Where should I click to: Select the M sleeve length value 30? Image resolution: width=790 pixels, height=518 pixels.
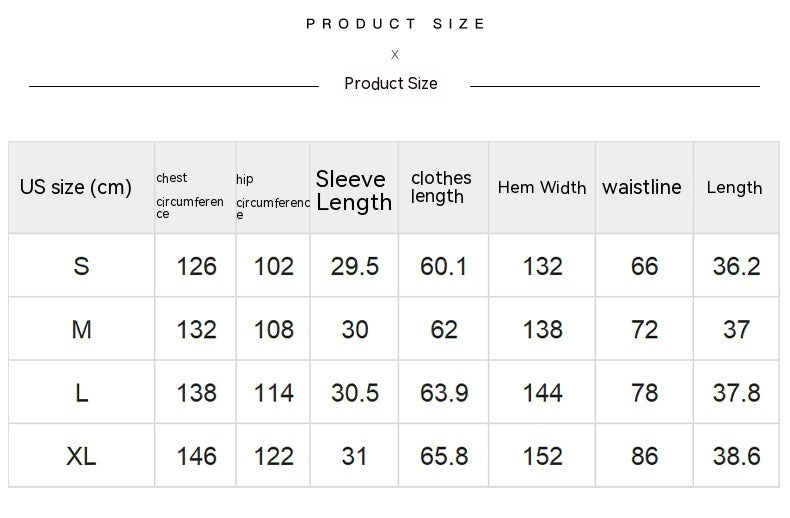(355, 329)
